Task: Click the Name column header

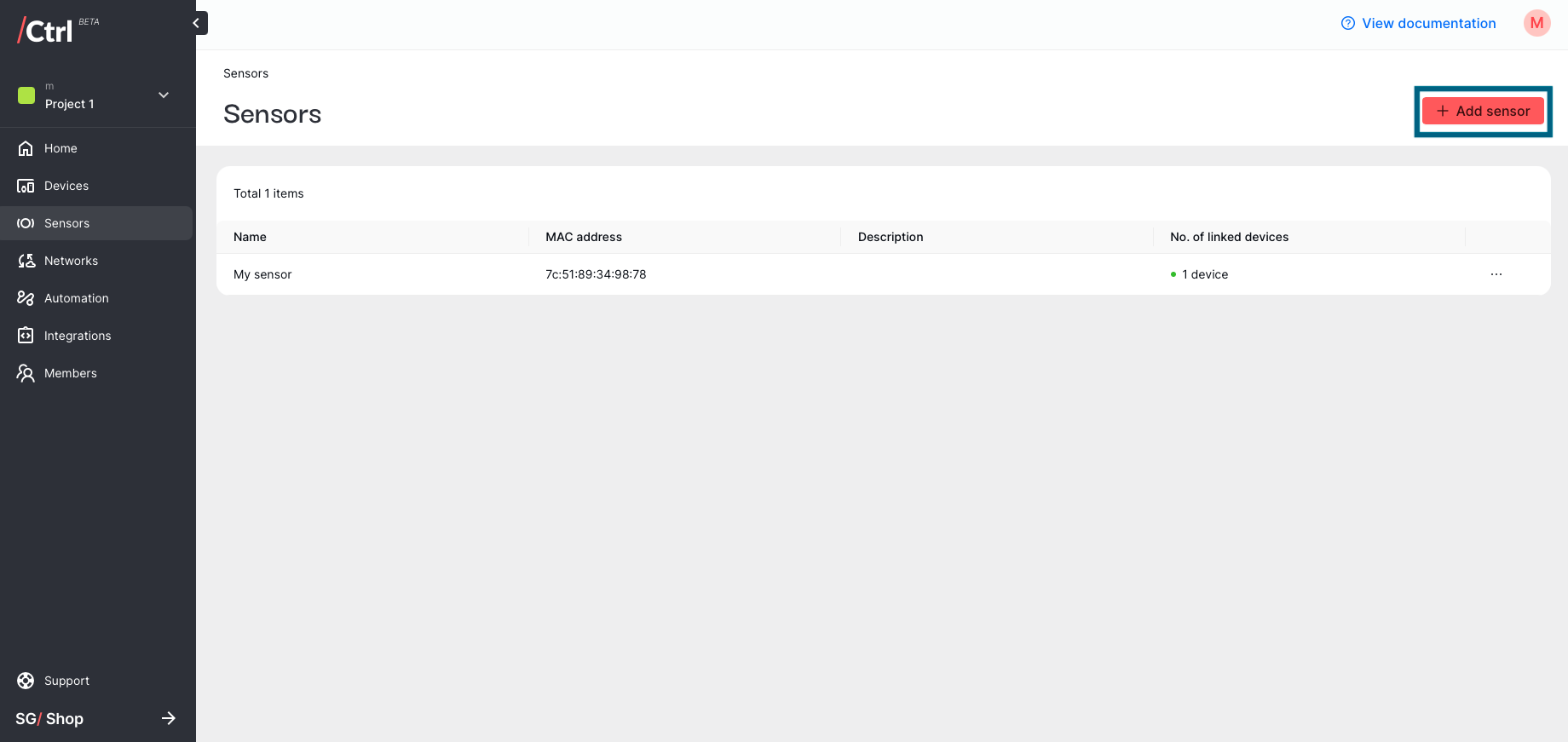Action: [250, 237]
